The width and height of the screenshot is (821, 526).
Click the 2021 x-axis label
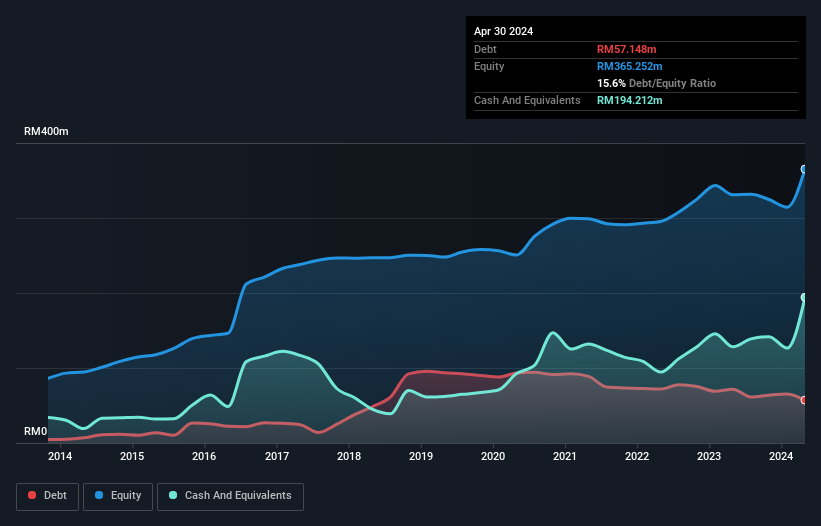(565, 456)
